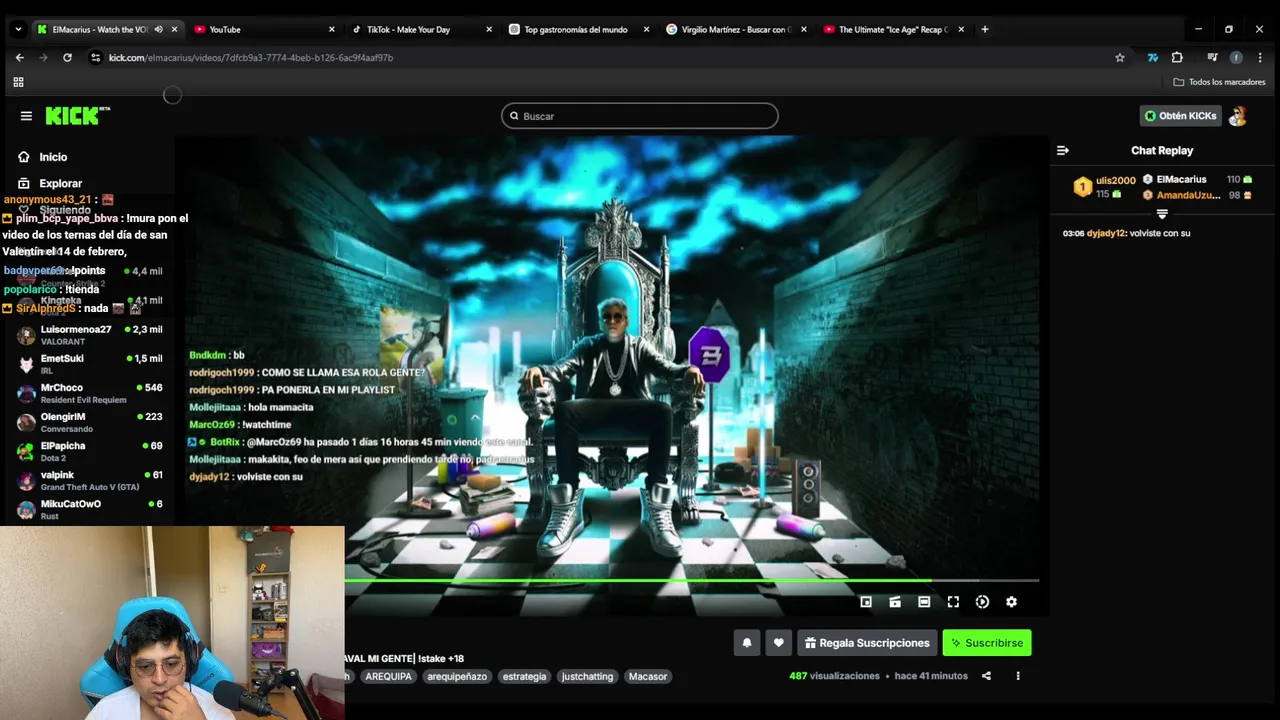This screenshot has width=1280, height=720.
Task: Open the Kick hamburger menu
Action: [26, 116]
